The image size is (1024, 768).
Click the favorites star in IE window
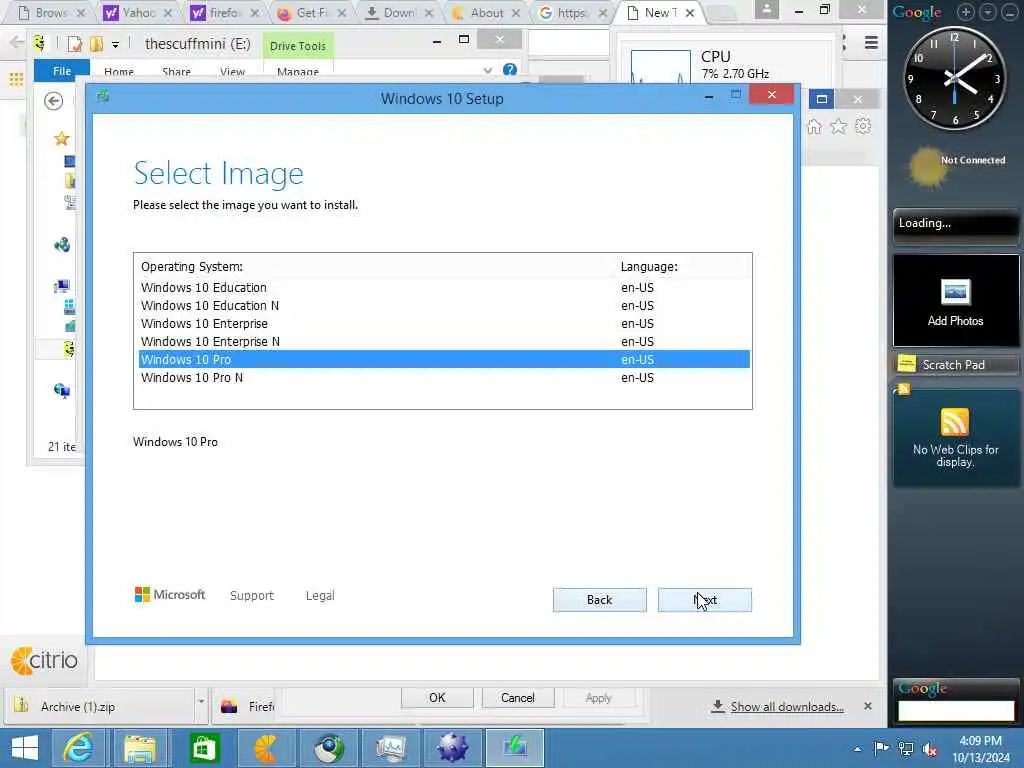839,127
